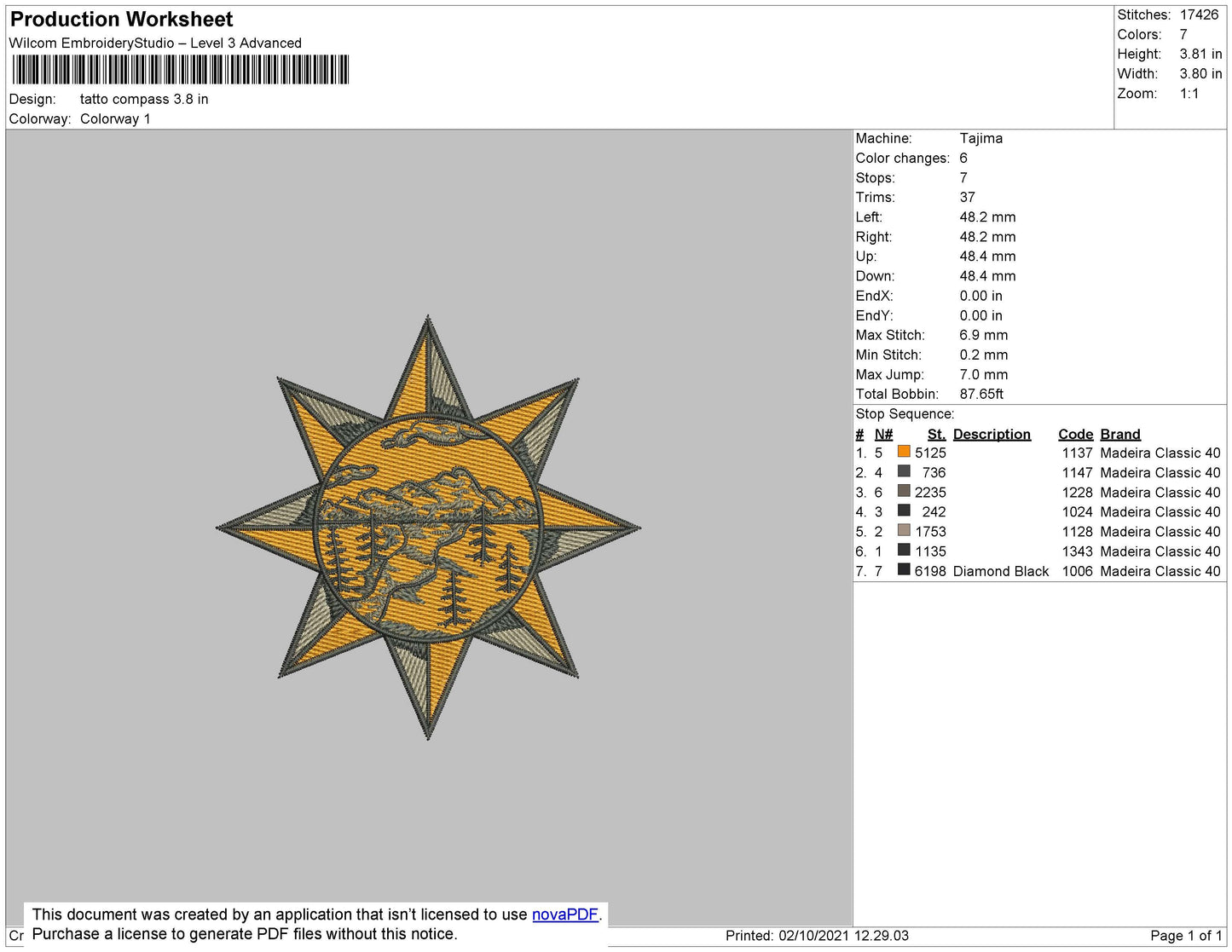Viewport: 1232px width, 952px height.
Task: Click the novaPDF link
Action: click(x=565, y=914)
